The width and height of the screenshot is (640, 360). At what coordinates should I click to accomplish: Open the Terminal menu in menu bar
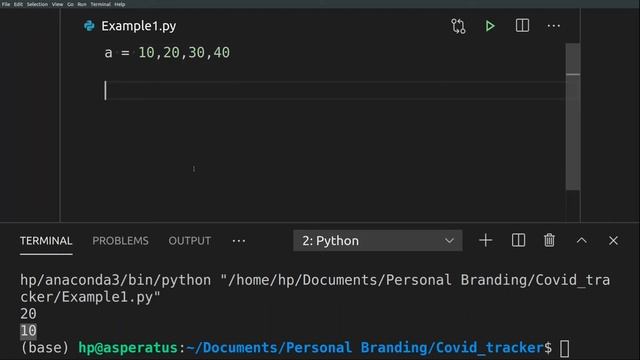click(x=100, y=4)
